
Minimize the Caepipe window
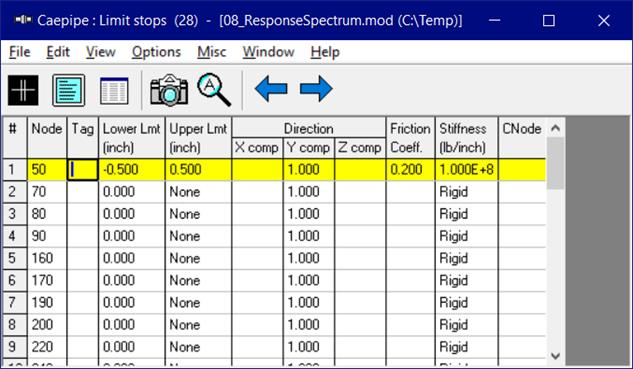click(495, 20)
